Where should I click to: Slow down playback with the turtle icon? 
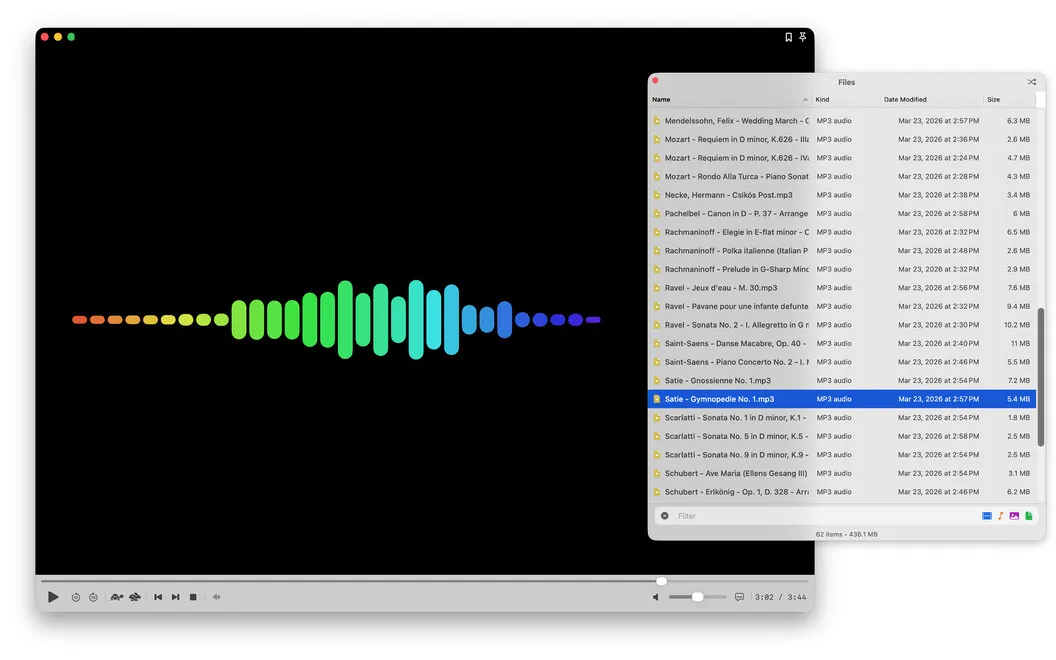point(117,597)
